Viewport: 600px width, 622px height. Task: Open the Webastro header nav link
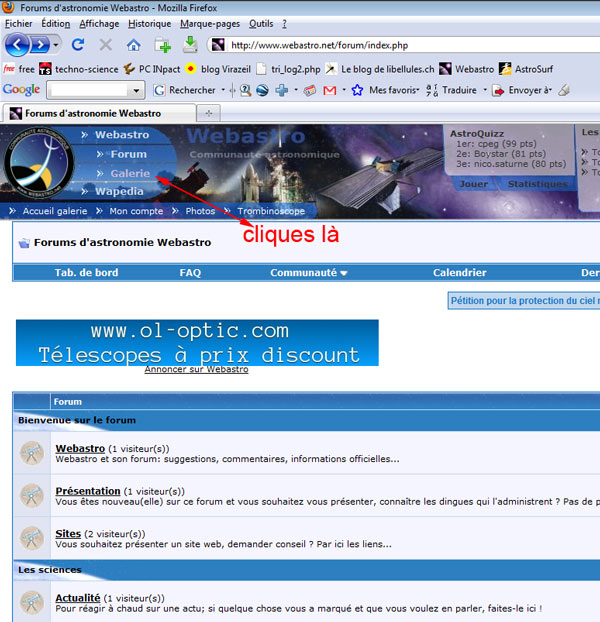[x=122, y=135]
